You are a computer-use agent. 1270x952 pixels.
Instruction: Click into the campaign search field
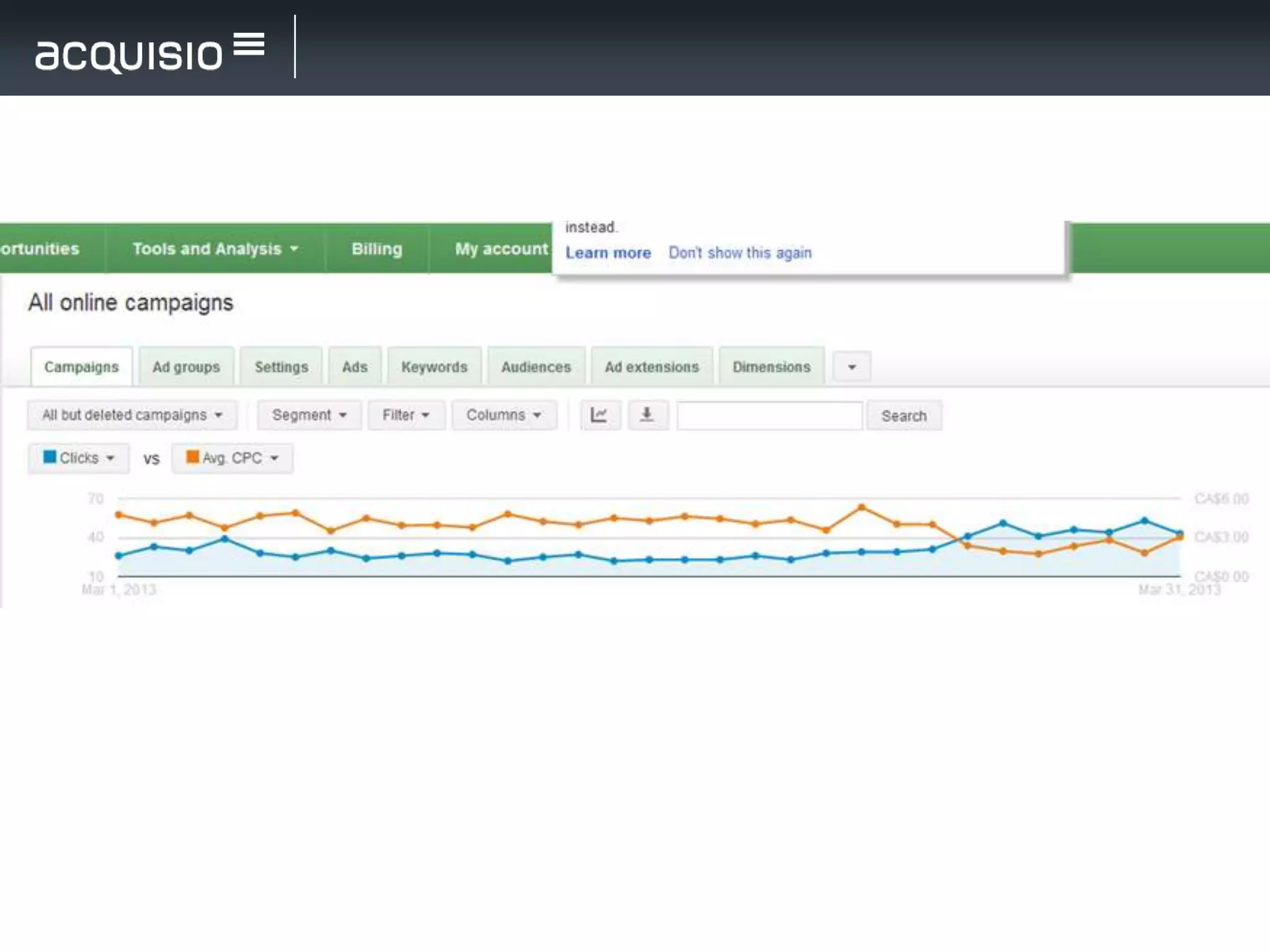[769, 416]
